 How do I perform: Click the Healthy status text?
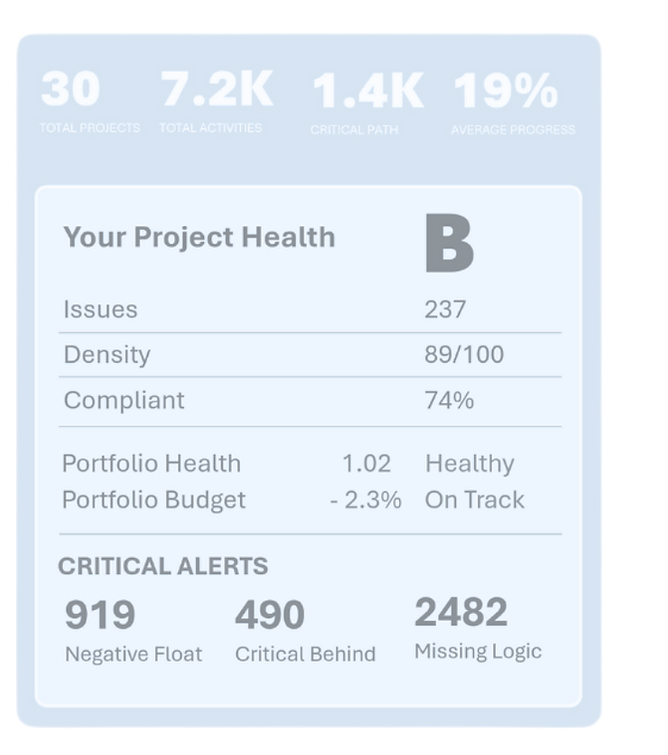pyautogui.click(x=469, y=464)
